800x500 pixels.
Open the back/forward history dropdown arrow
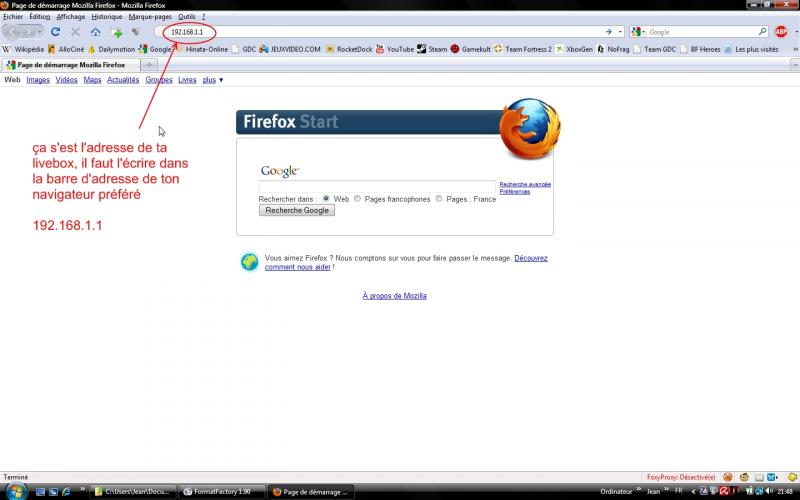[40, 32]
